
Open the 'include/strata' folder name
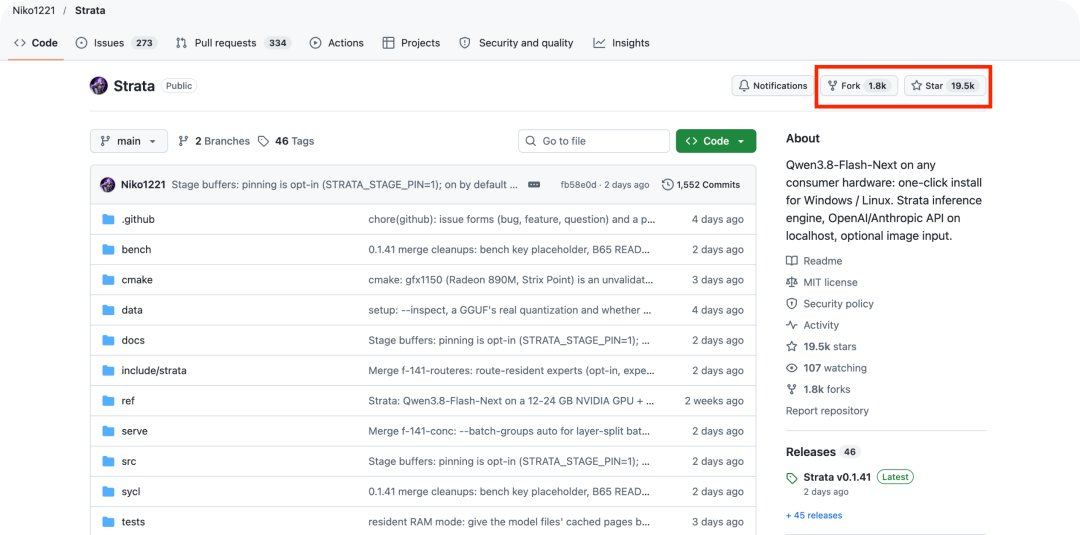154,370
